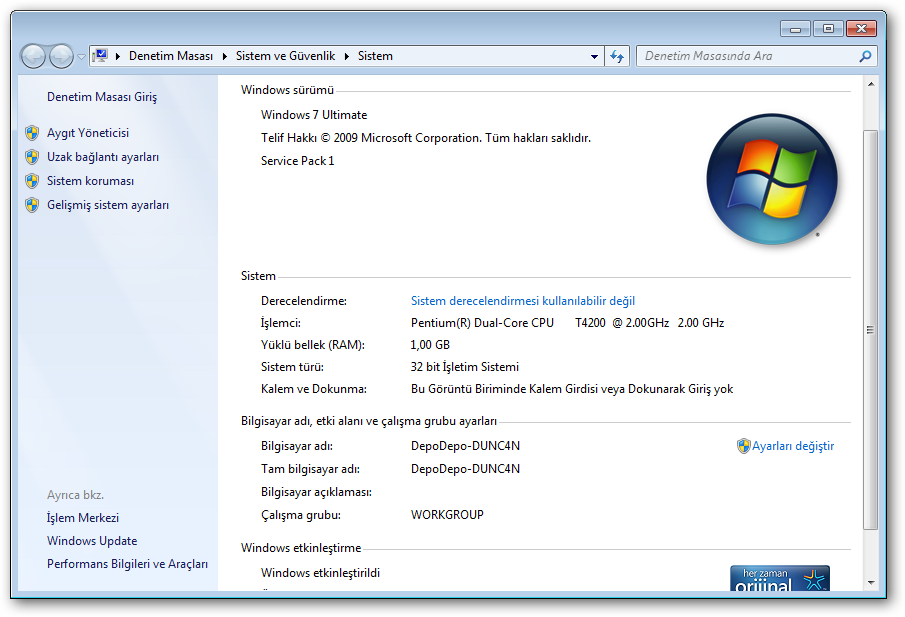Image resolution: width=905 pixels, height=617 pixels.
Task: Click shield icon beside Ayarları değiştir
Action: (743, 446)
